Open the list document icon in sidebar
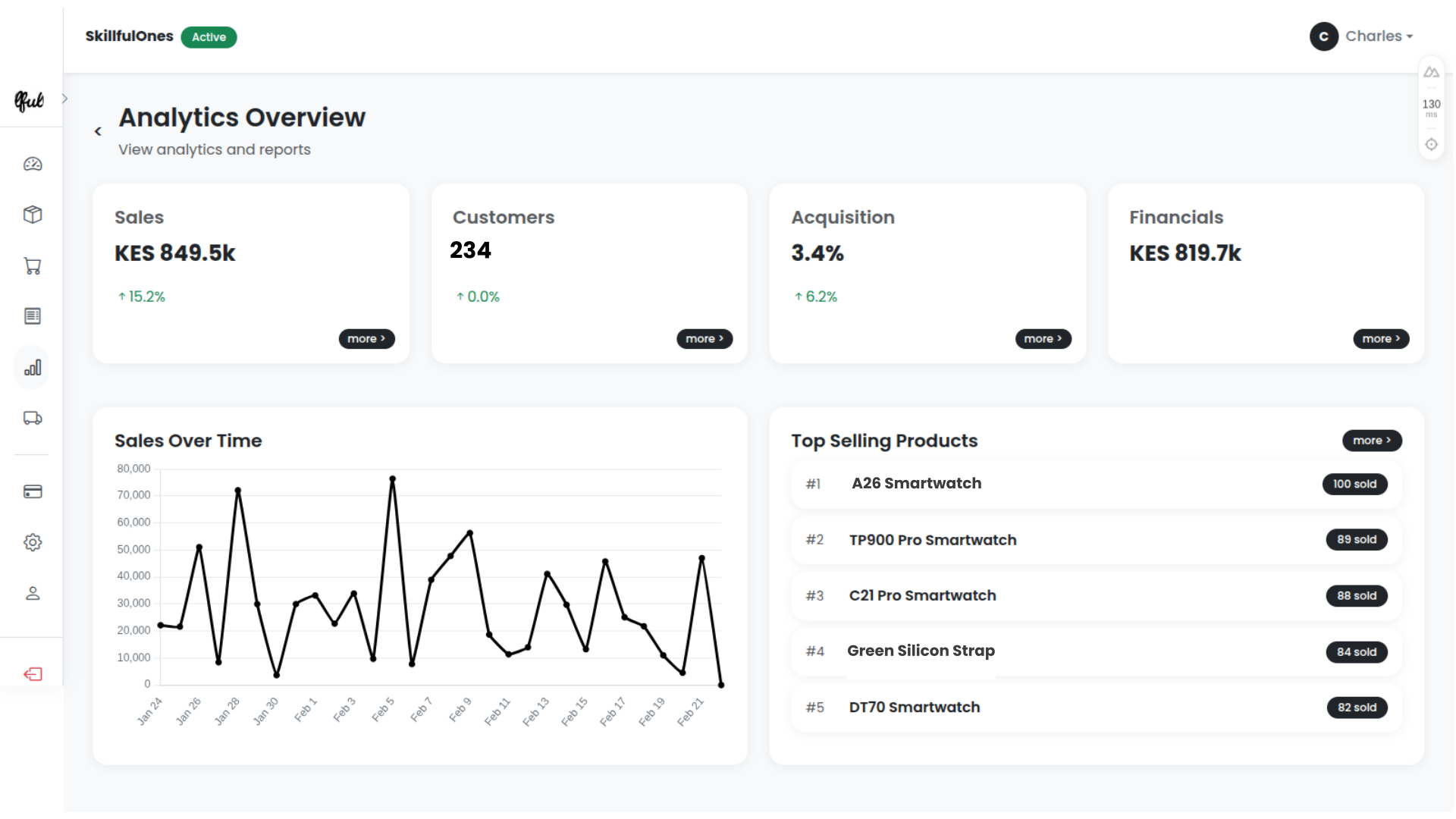Viewport: 1456px width, 819px height. click(32, 316)
